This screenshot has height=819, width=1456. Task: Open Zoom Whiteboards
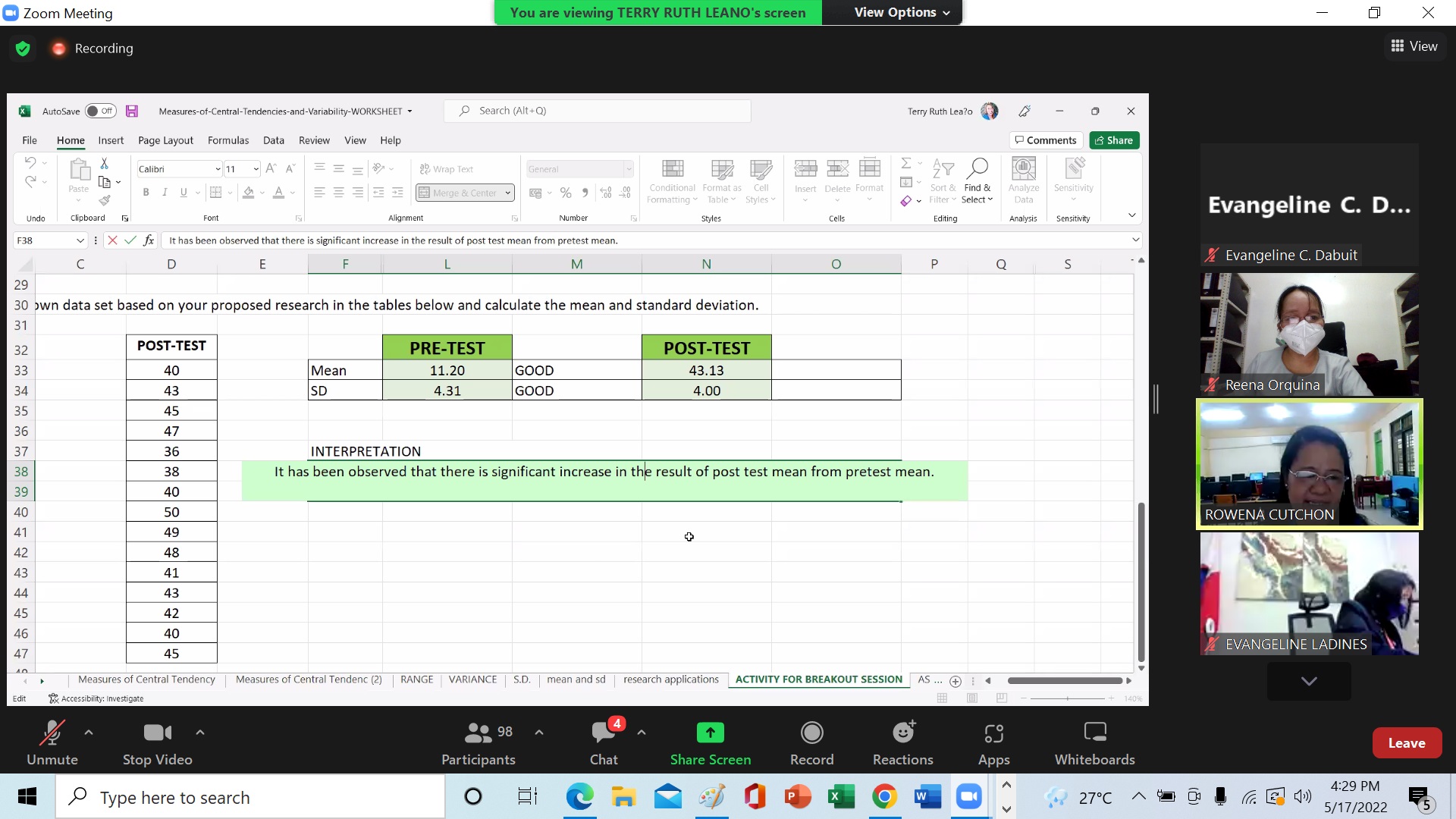pos(1094,733)
